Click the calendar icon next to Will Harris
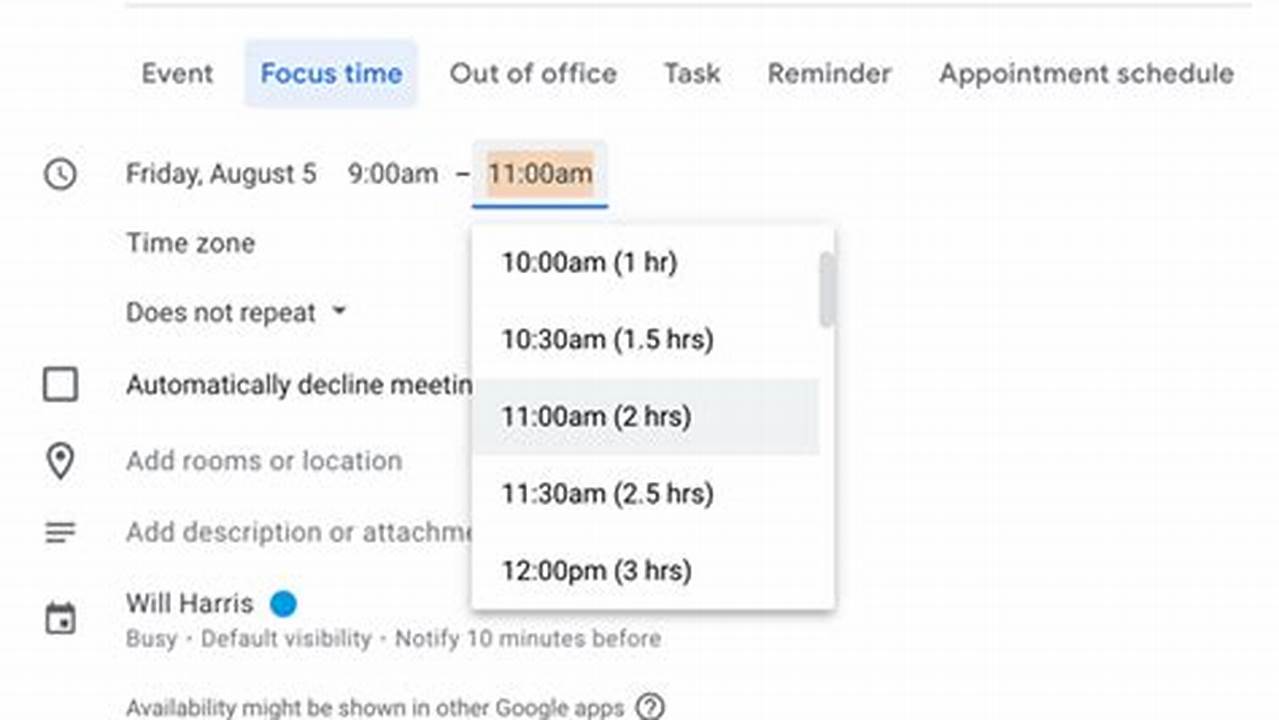 (x=60, y=617)
